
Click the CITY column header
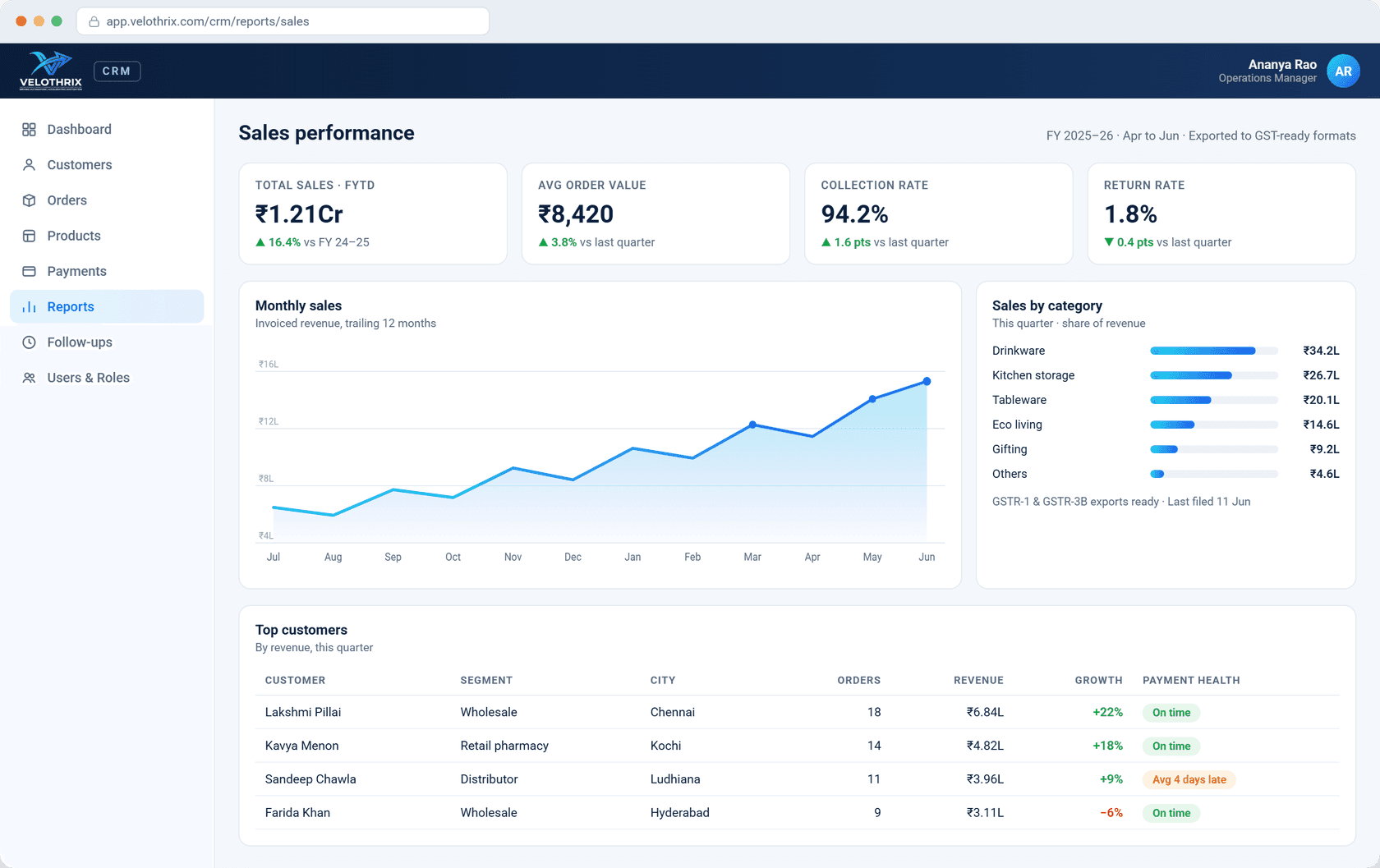[663, 681]
